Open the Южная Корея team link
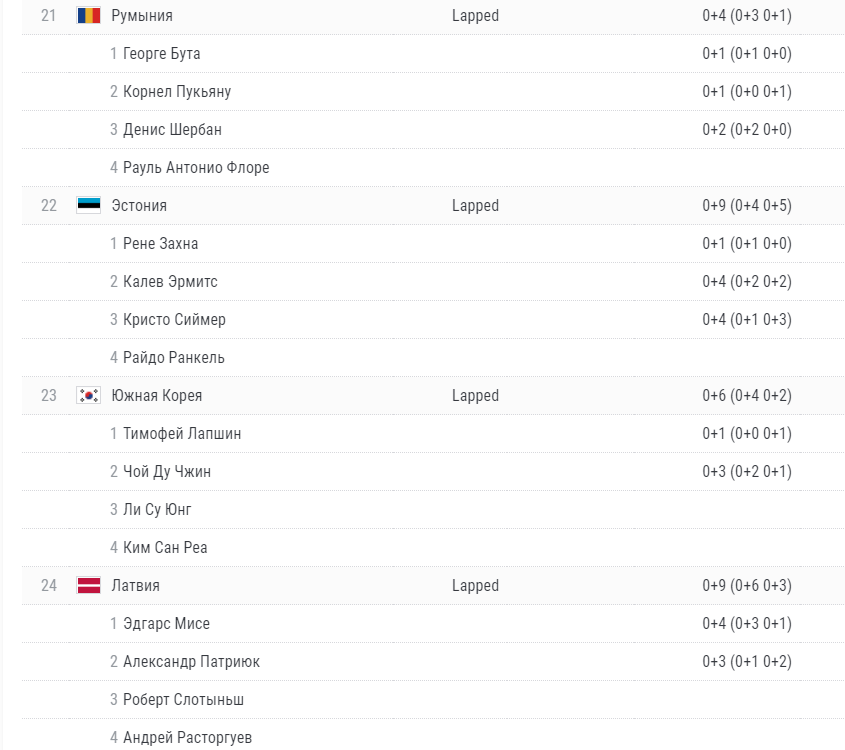Screen dimensions: 845x750 pyautogui.click(x=156, y=395)
